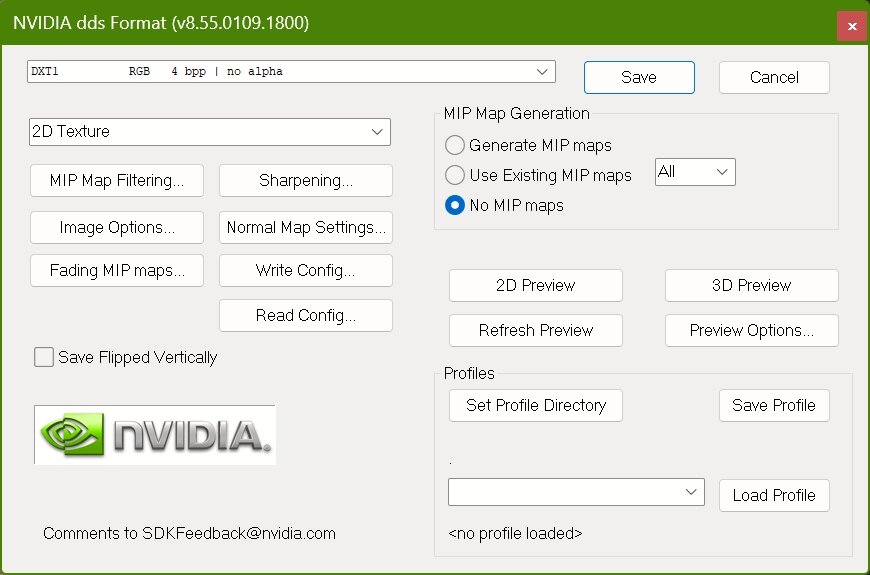Show the 2D Preview
Viewport: 870px width, 575px height.
(x=535, y=285)
